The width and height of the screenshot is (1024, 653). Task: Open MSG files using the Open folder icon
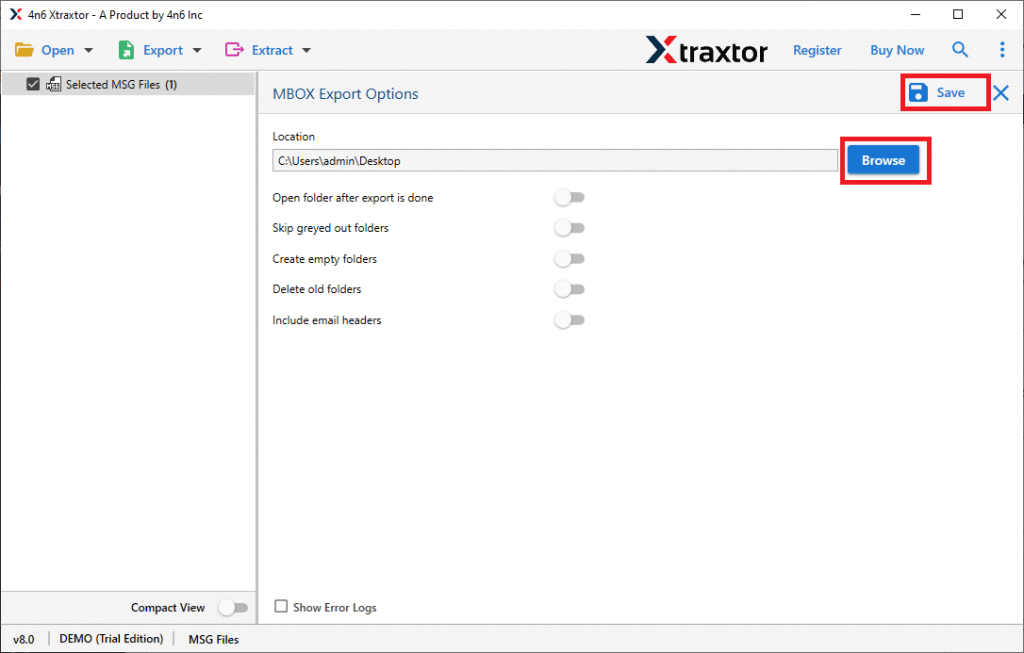click(25, 49)
